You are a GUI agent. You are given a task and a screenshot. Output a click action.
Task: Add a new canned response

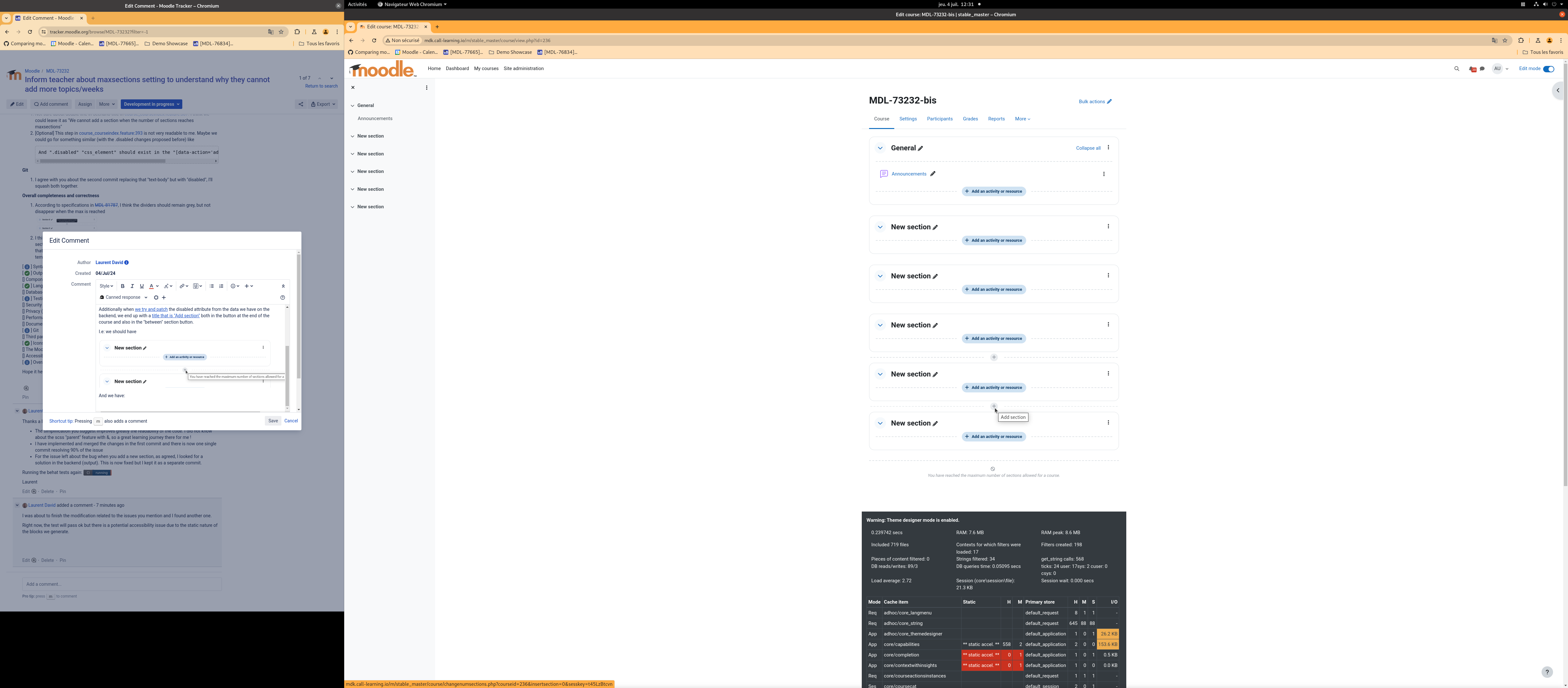coord(164,297)
